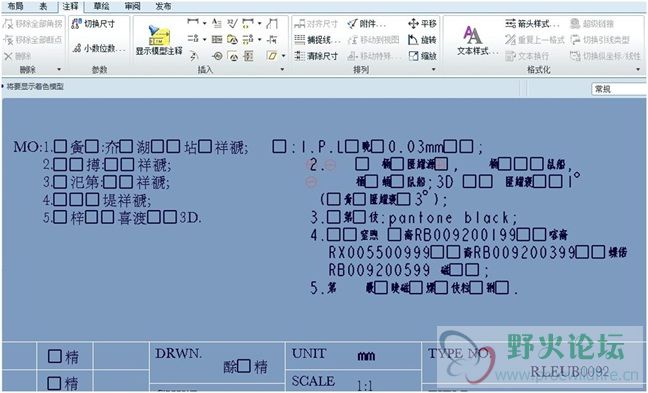Image resolution: width=648 pixels, height=393 pixels.
Task: Click the 清除尺寸 icon
Action: point(316,56)
